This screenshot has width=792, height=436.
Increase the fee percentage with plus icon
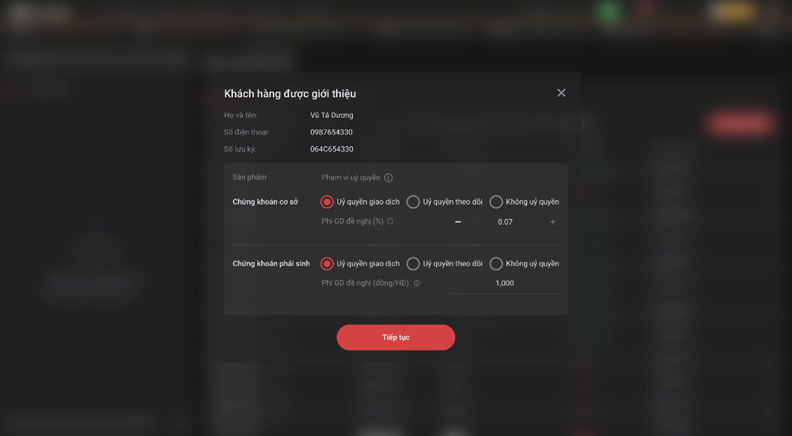[x=552, y=222]
